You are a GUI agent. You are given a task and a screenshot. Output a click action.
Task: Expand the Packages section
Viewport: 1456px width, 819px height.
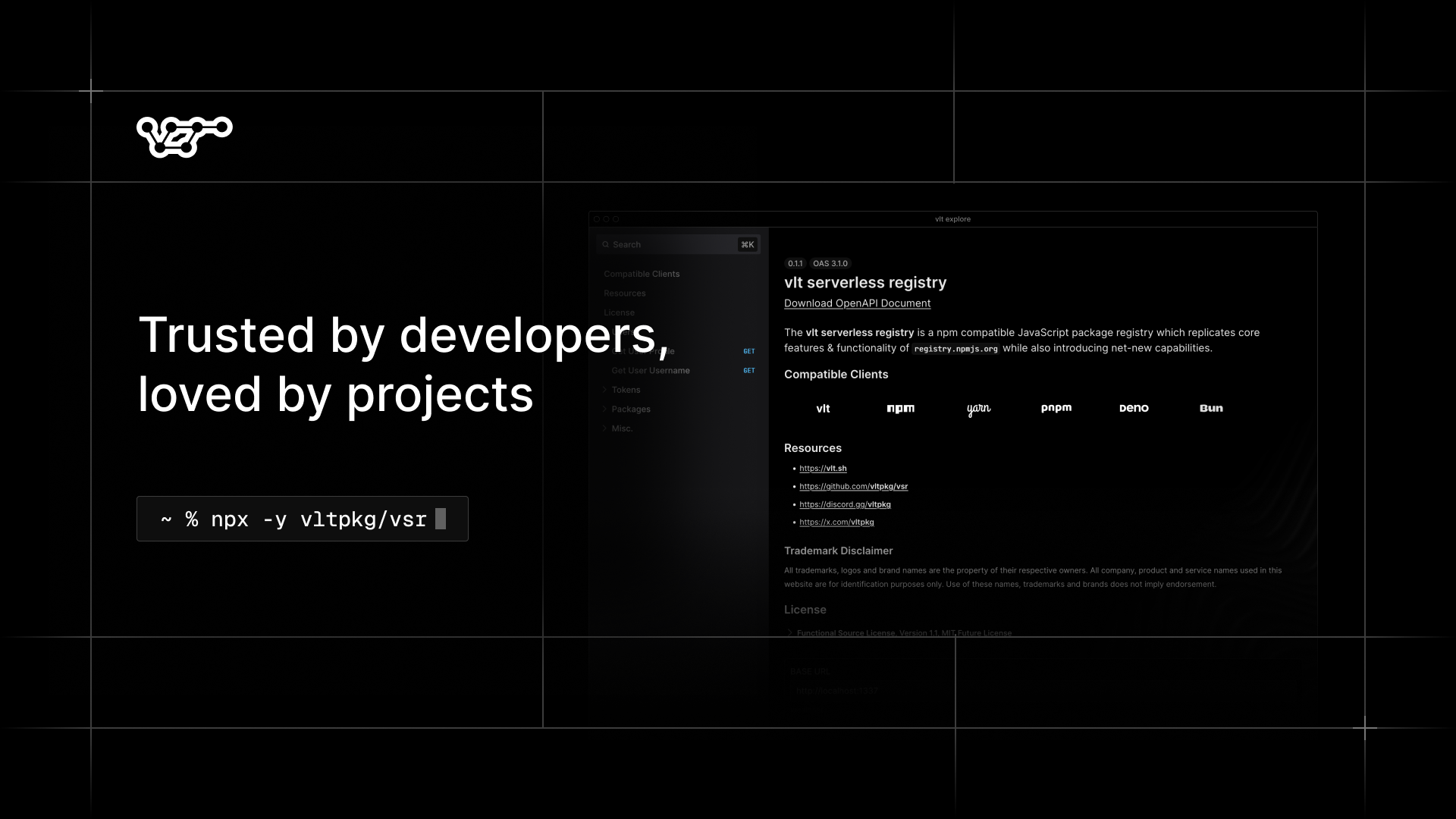[630, 409]
